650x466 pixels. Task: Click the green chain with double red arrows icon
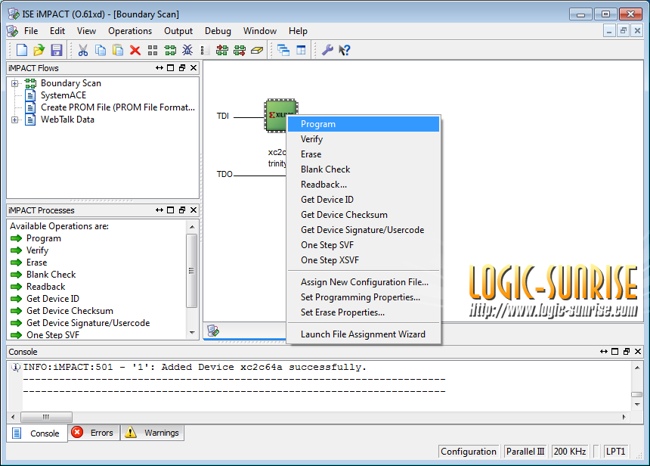(222, 50)
